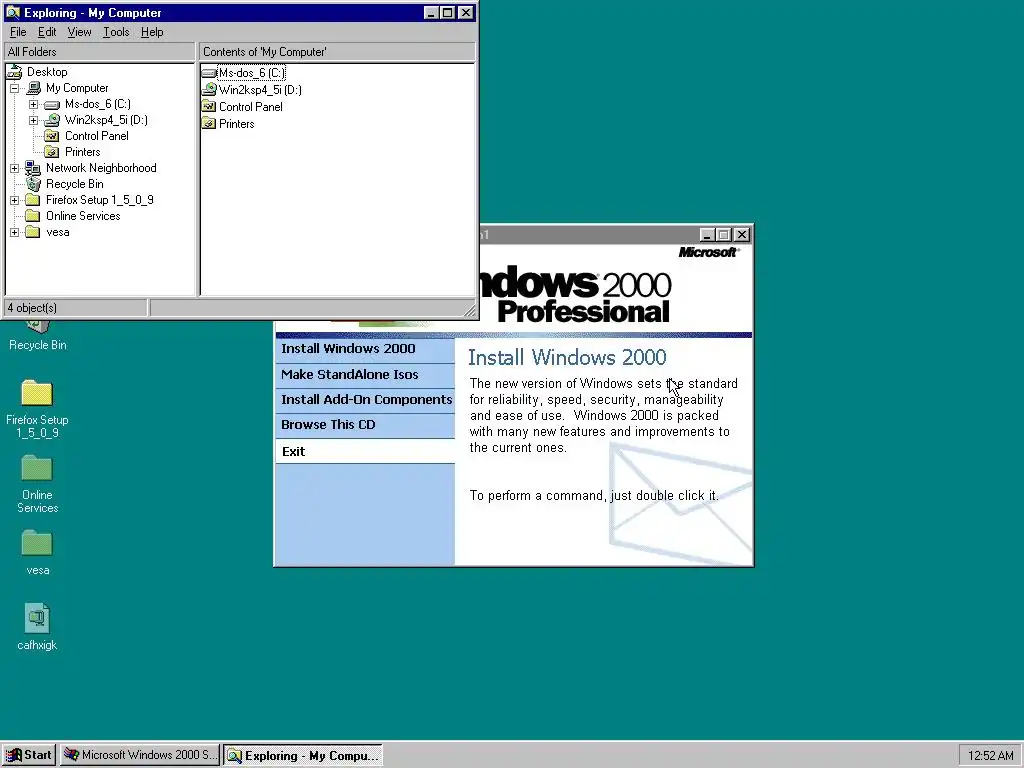The image size is (1024, 768).
Task: Select Ms-dos_6 (C:) icon in contents pane
Action: pyautogui.click(x=209, y=73)
